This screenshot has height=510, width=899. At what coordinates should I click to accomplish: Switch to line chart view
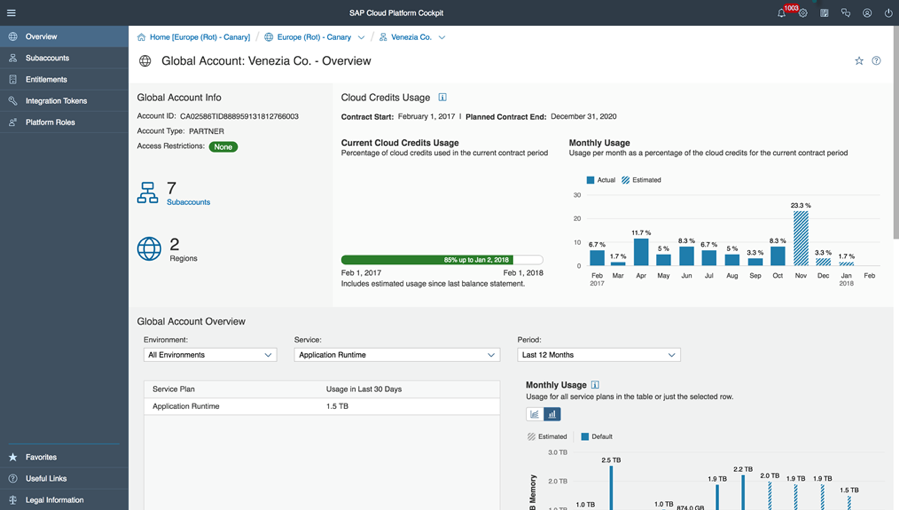tap(534, 414)
